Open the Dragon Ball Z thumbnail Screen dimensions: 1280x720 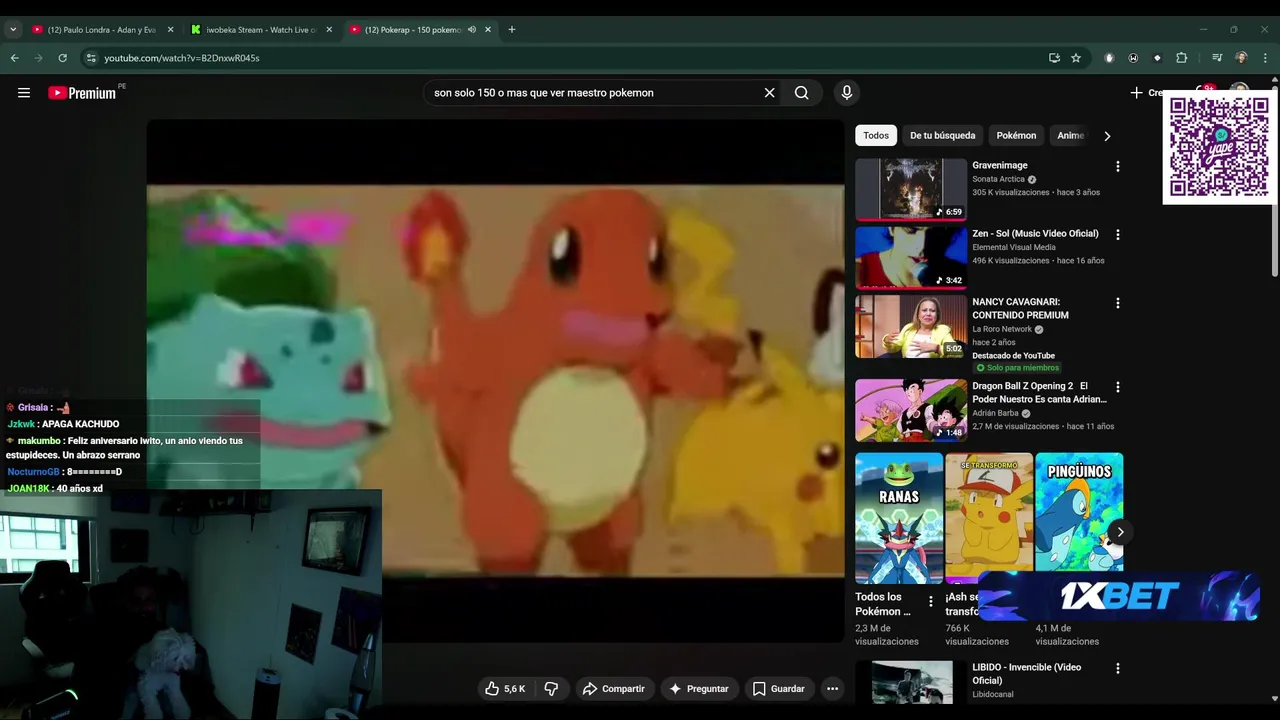coord(911,410)
